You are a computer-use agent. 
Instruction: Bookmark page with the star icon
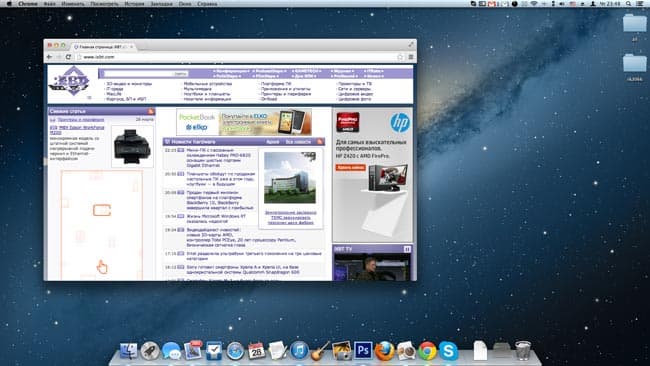point(400,57)
